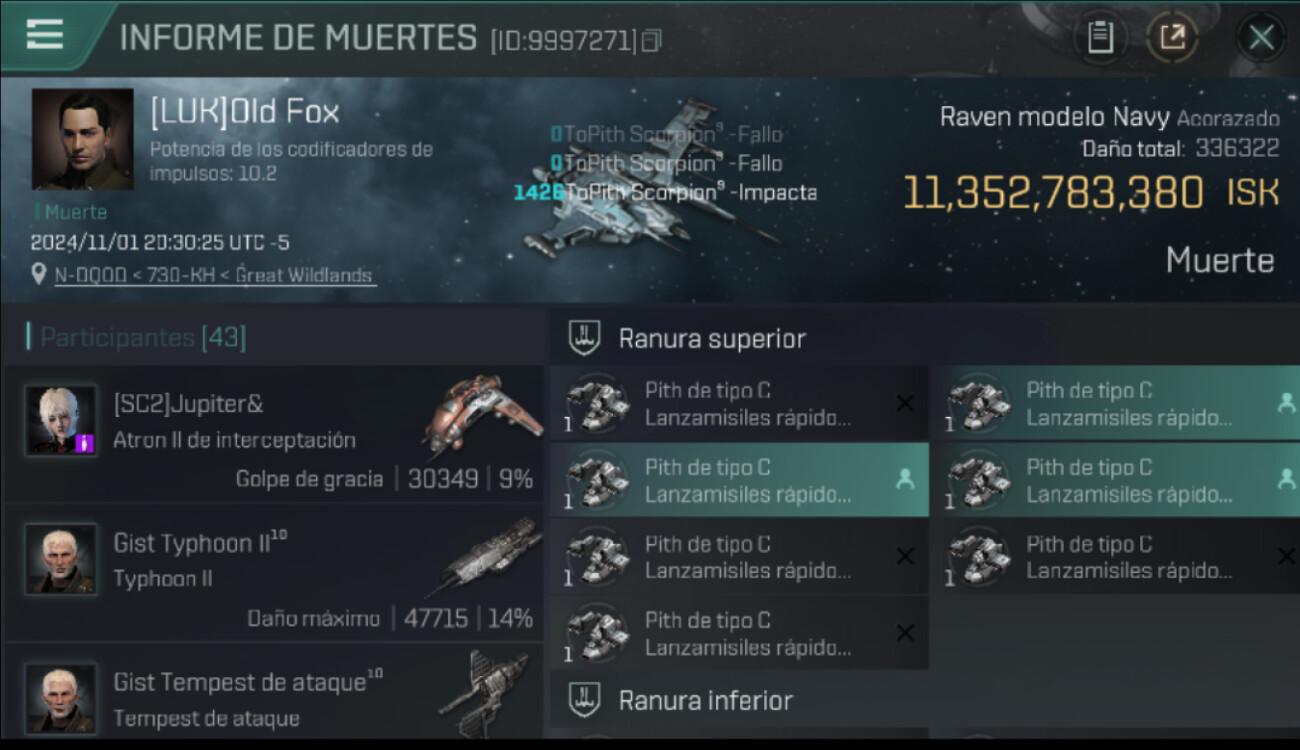The image size is (1300, 750).
Task: Open the clipboard report icon
Action: (1100, 38)
